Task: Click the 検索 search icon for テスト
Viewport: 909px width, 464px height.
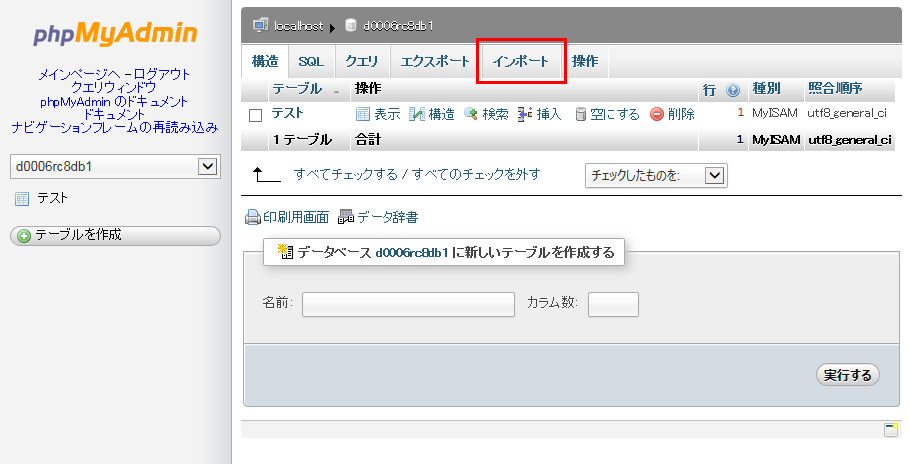Action: tap(471, 114)
